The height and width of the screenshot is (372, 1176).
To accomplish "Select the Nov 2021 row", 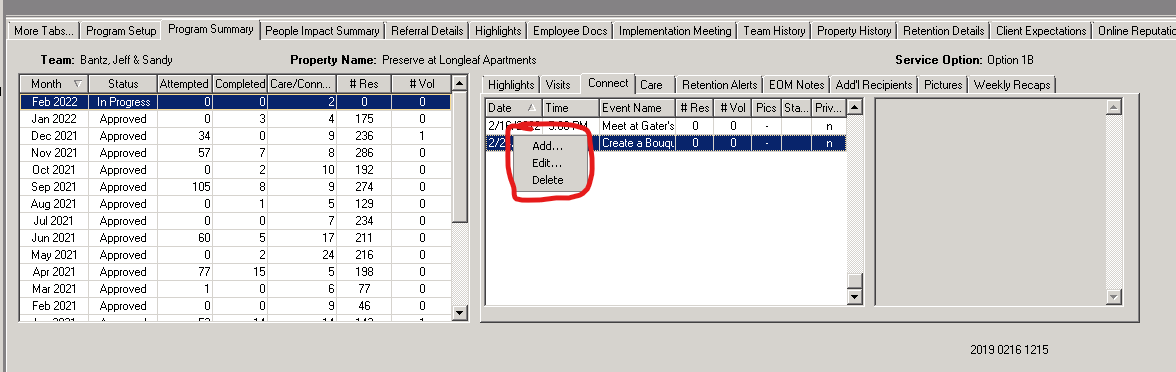I will click(x=236, y=153).
